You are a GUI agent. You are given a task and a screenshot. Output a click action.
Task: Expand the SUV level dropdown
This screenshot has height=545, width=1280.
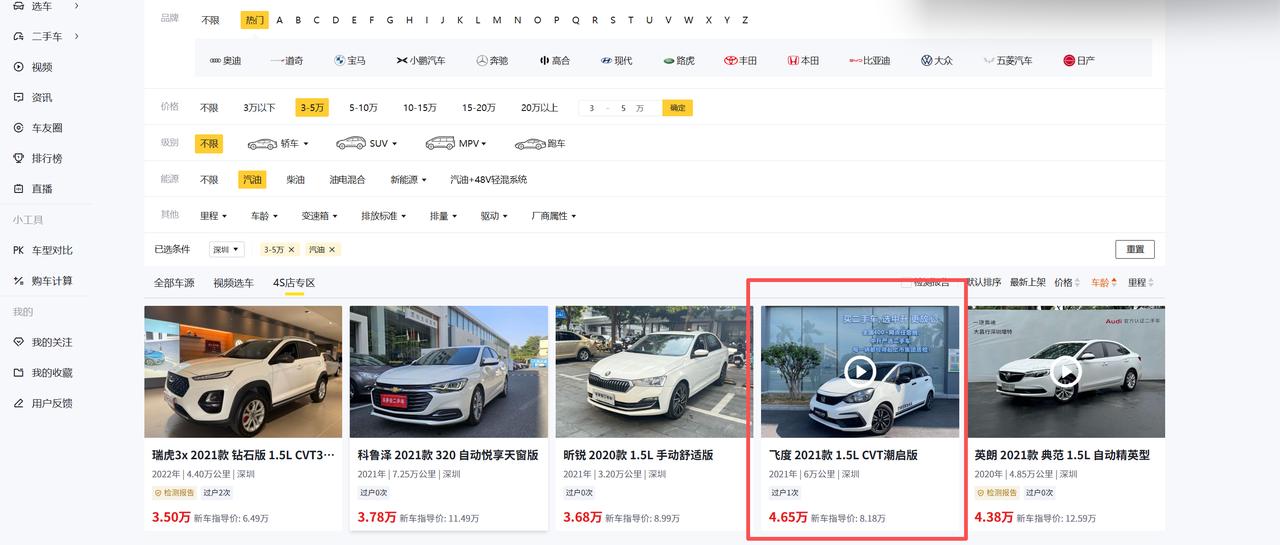pyautogui.click(x=366, y=144)
